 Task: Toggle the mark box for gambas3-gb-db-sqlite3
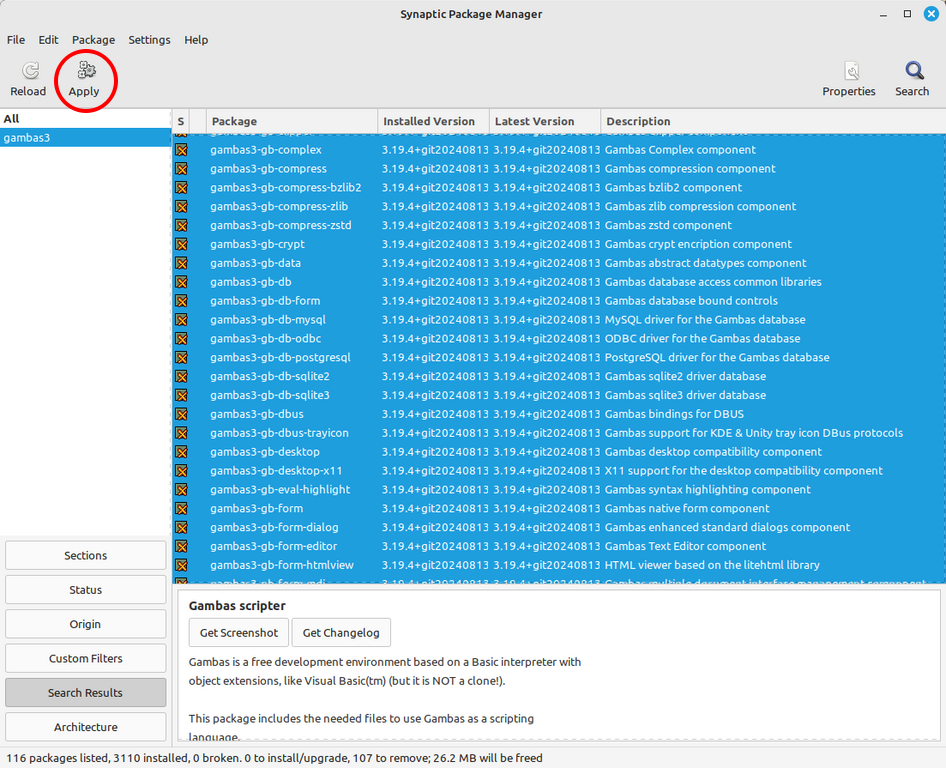pyautogui.click(x=181, y=396)
